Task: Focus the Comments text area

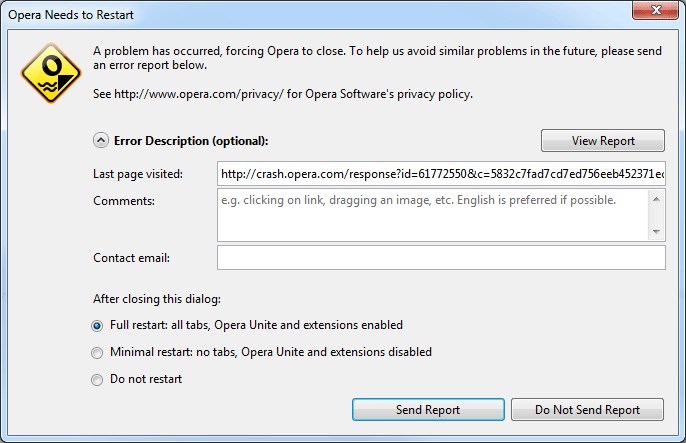Action: pyautogui.click(x=432, y=214)
